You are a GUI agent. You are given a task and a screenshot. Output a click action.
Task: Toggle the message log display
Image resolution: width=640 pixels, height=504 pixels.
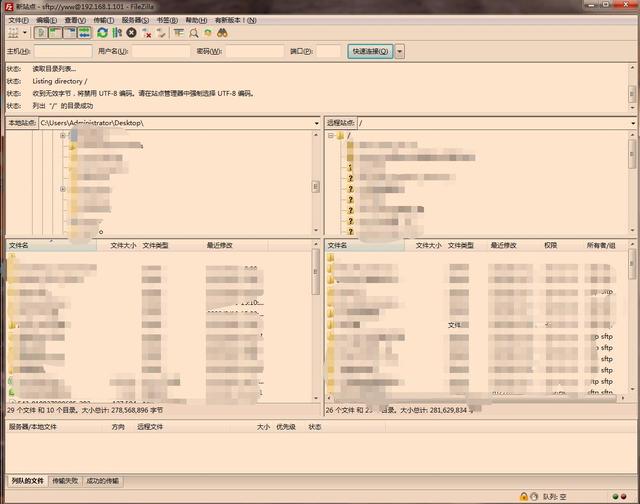(41, 33)
